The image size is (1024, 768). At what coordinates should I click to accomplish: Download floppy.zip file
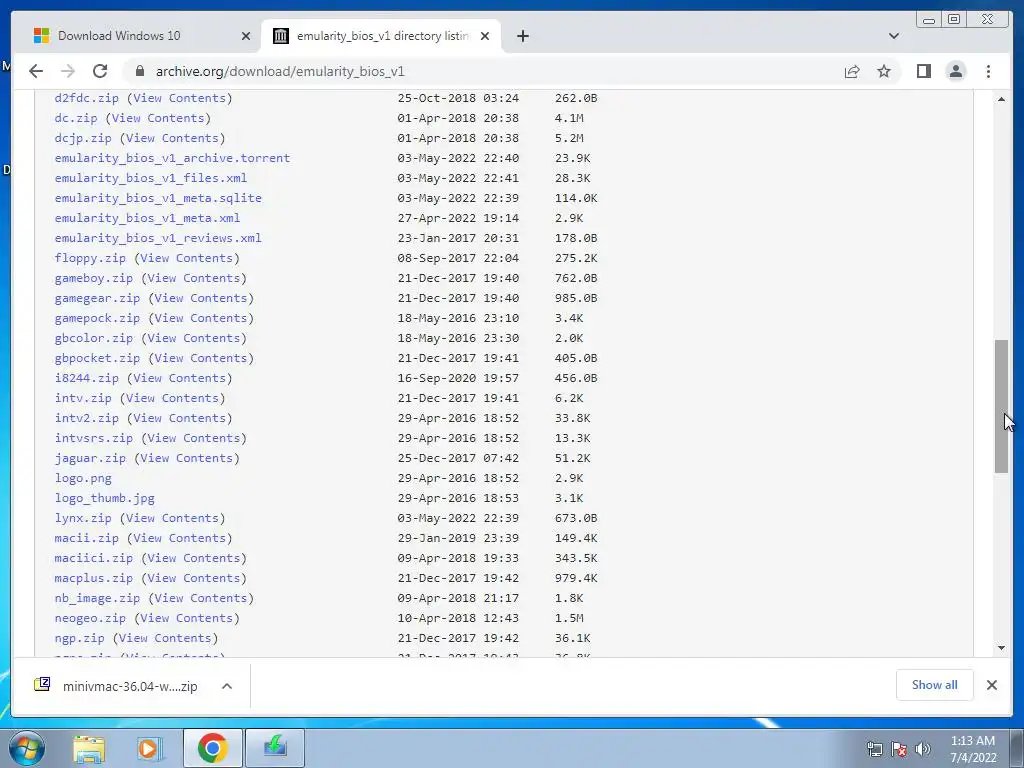90,258
